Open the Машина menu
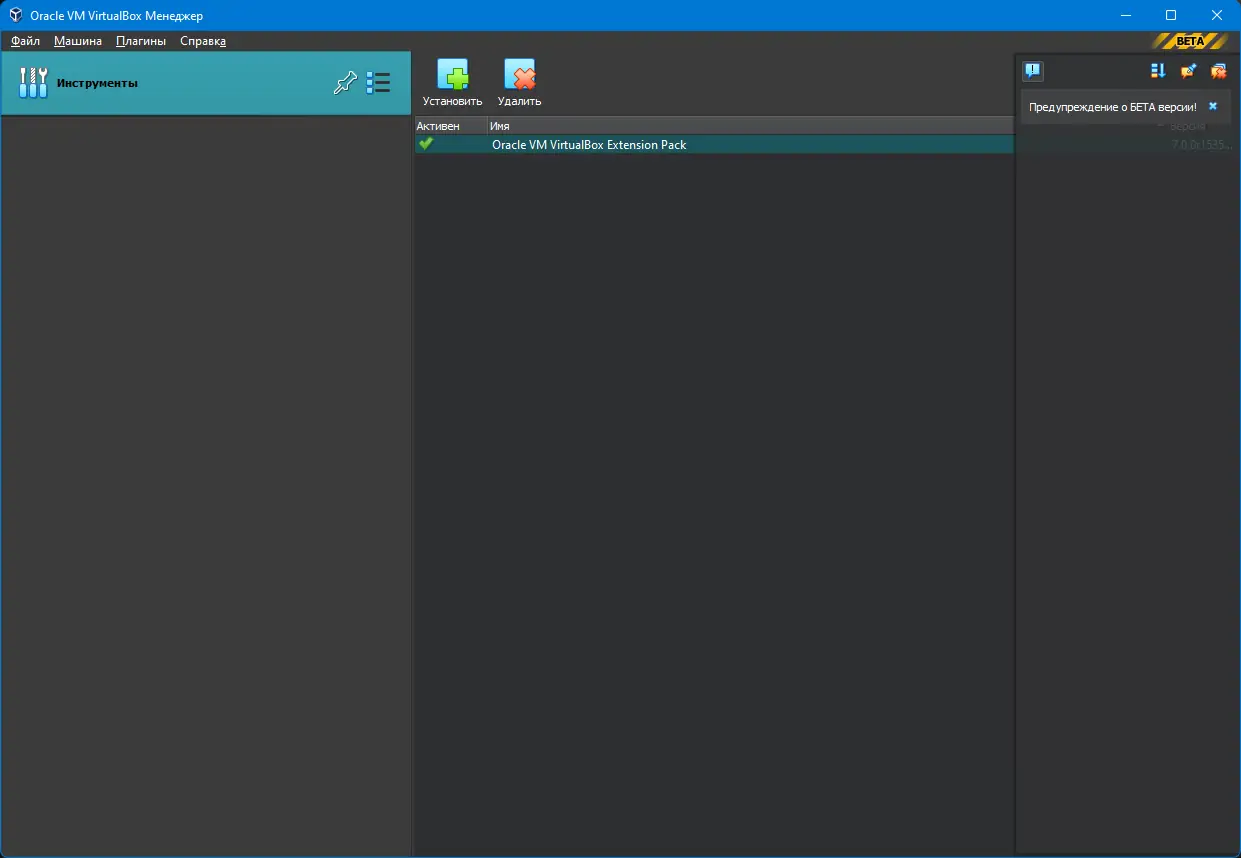 click(x=78, y=41)
